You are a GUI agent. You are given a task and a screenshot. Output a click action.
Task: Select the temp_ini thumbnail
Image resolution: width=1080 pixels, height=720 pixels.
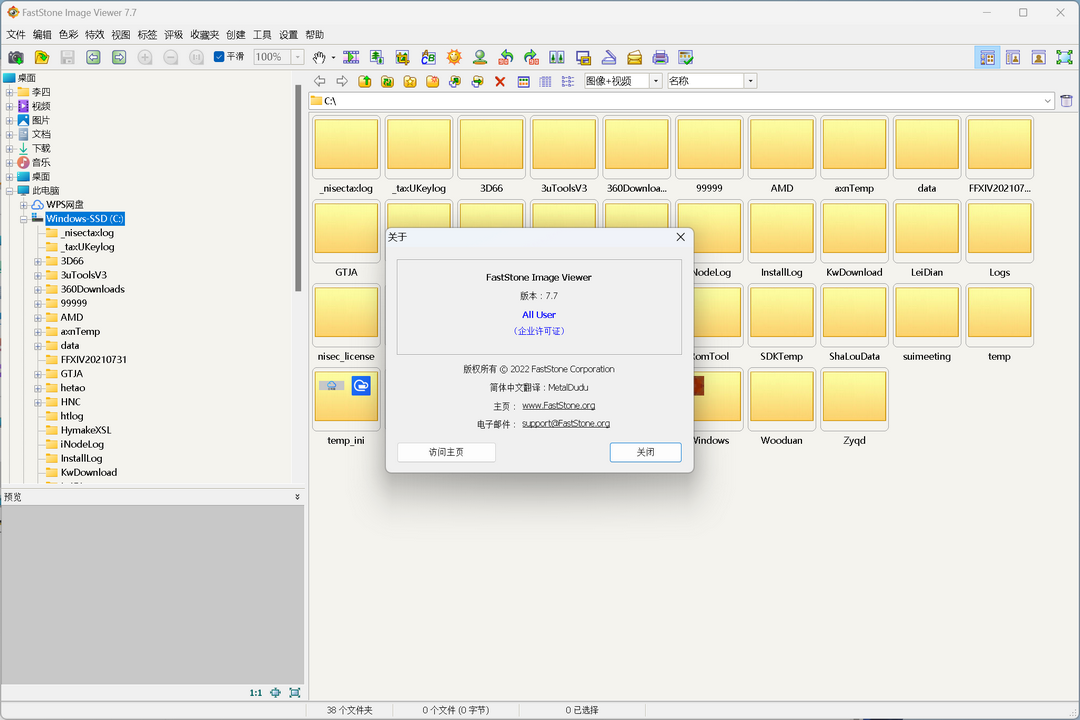tap(346, 398)
